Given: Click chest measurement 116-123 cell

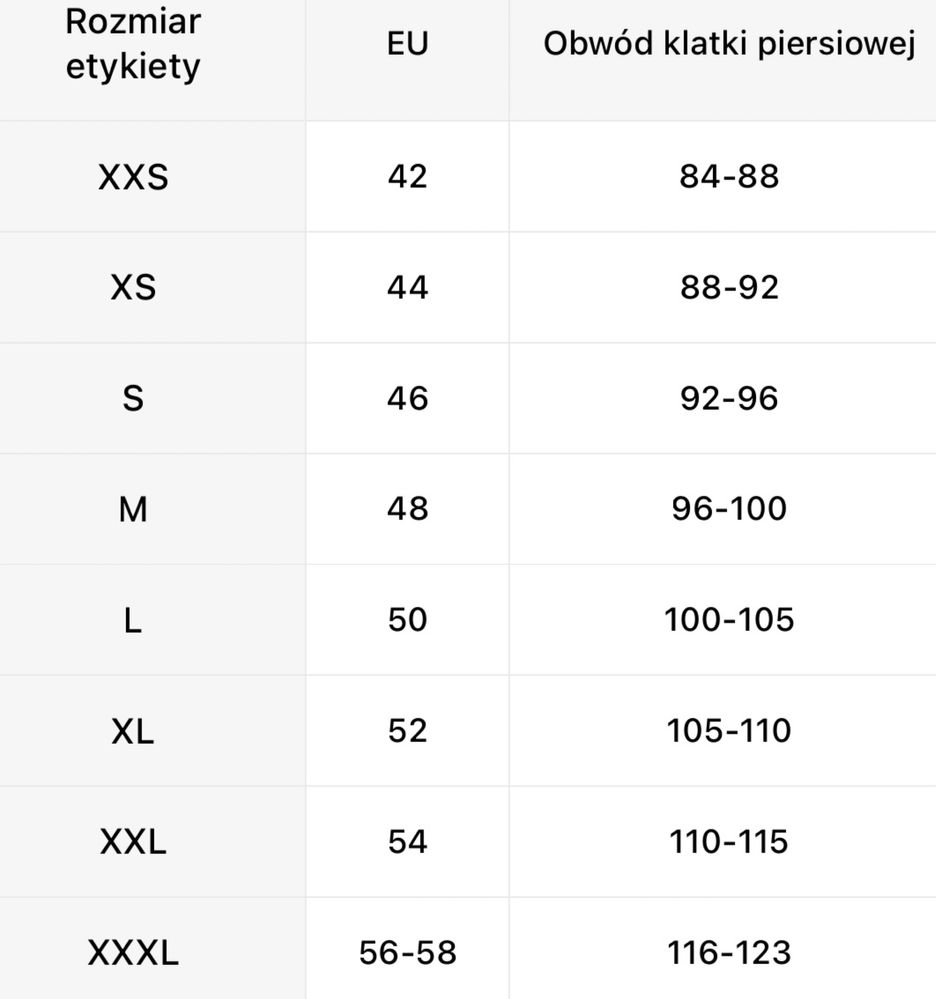Looking at the screenshot, I should click(730, 952).
